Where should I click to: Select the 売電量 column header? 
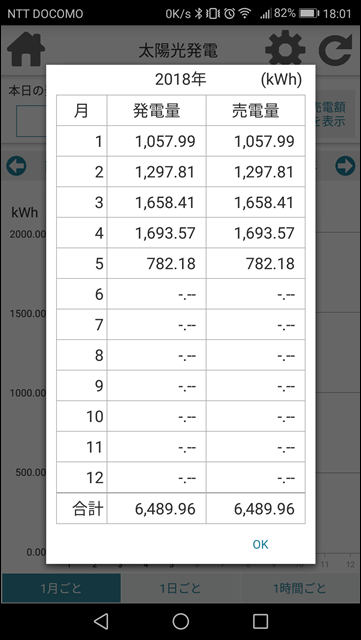point(256,111)
